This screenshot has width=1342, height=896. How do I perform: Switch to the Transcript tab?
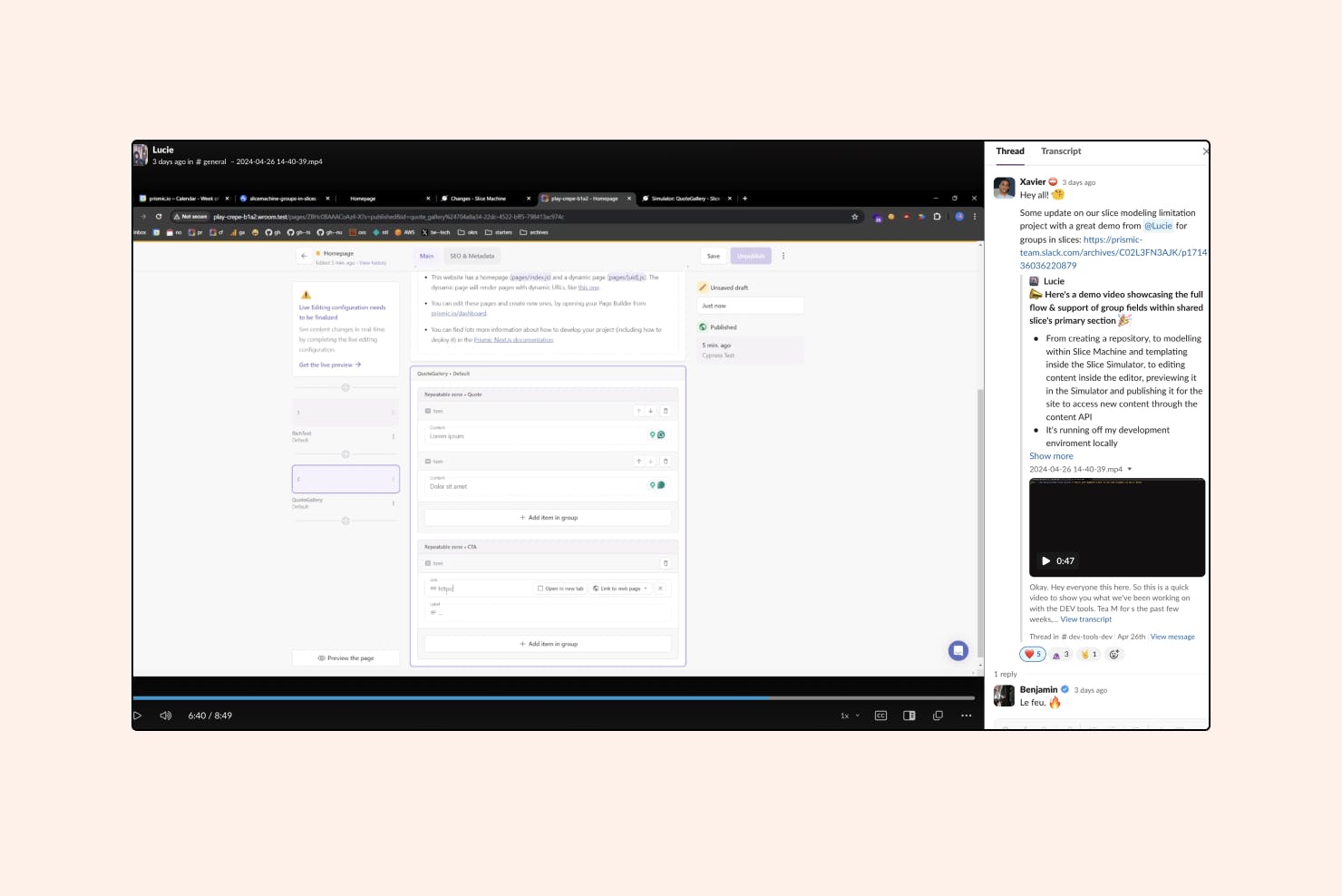tap(1061, 151)
